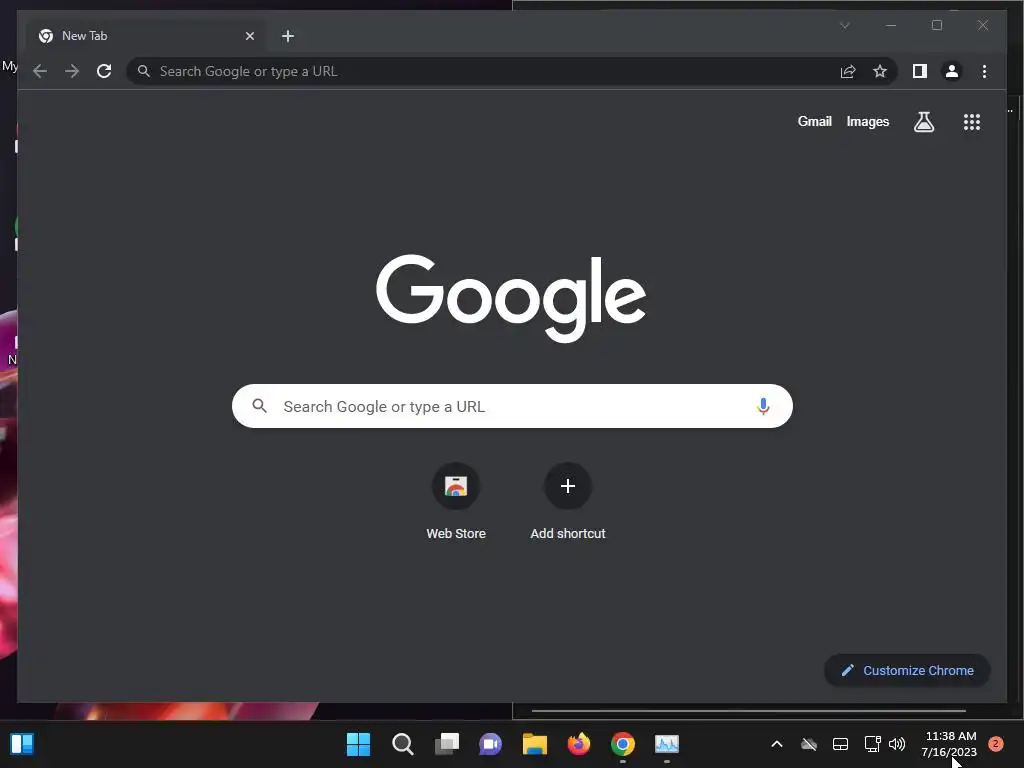Open taskbar Search

point(402,744)
